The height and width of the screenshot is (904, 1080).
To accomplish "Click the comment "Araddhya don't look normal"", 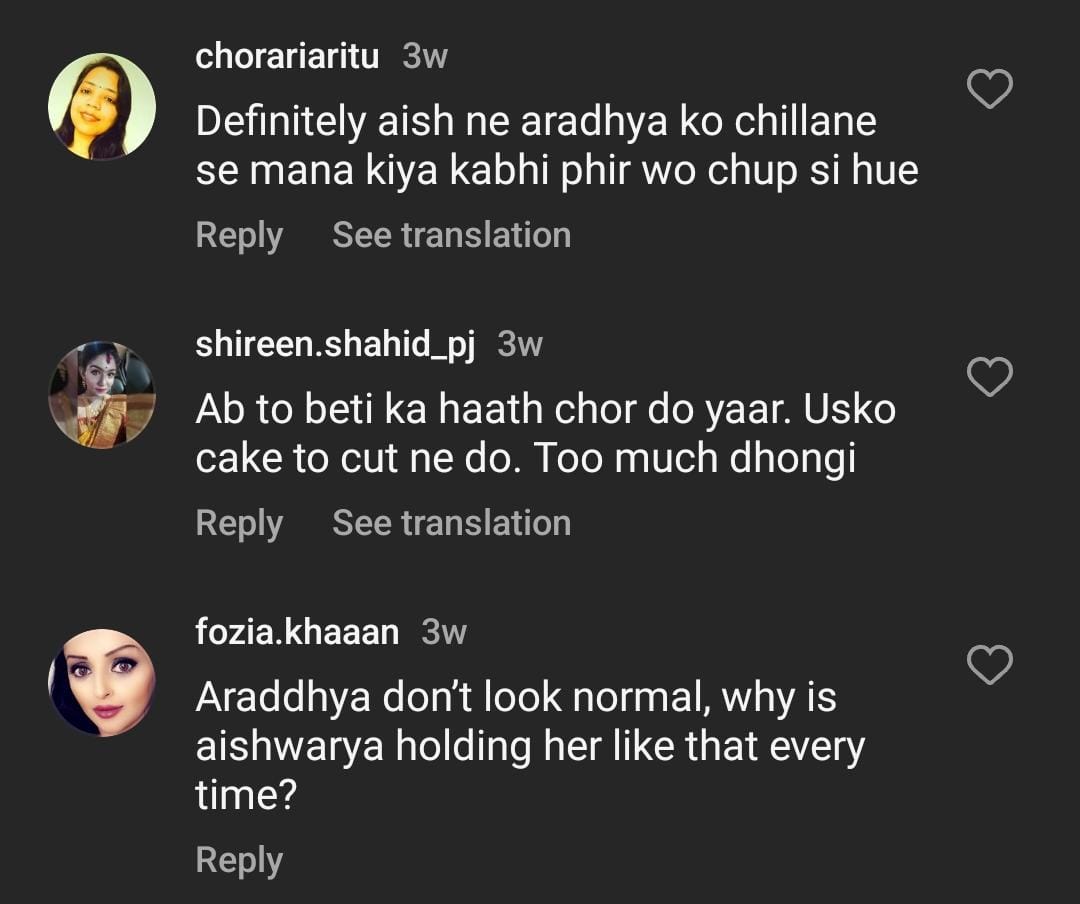I will coord(530,746).
